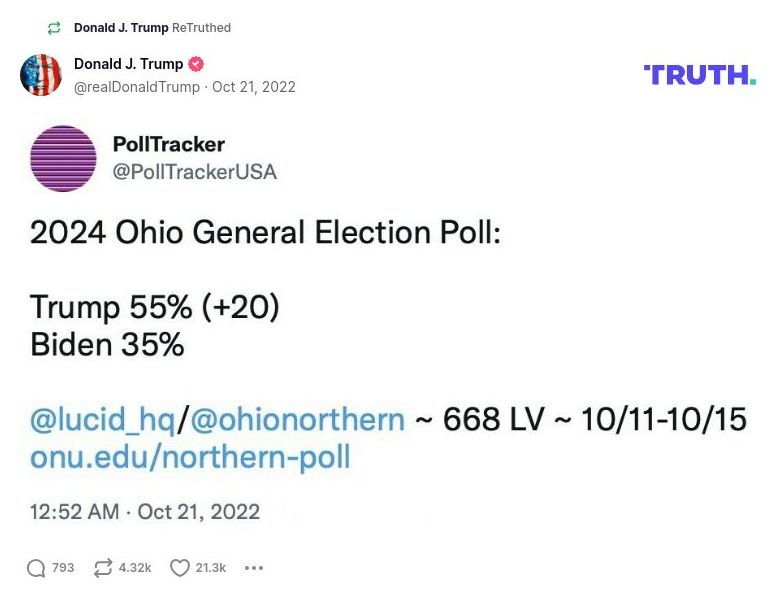Click the 4.32k ReTruths count
Image resolution: width=777 pixels, height=598 pixels.
(135, 568)
